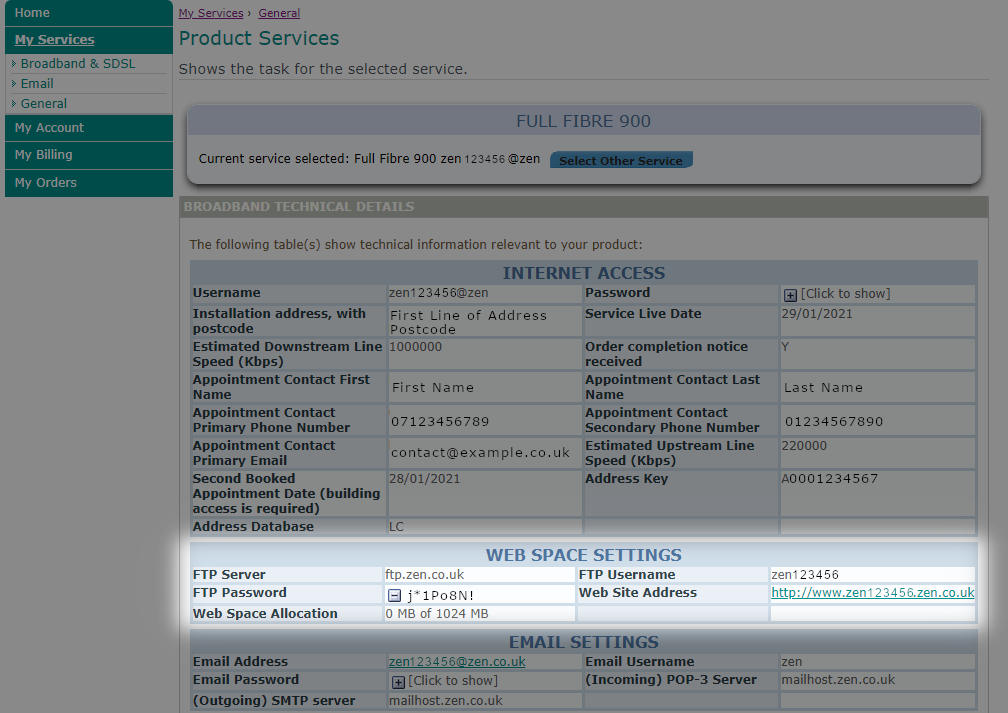Click Service Live Date 29/01/2021

point(817,314)
